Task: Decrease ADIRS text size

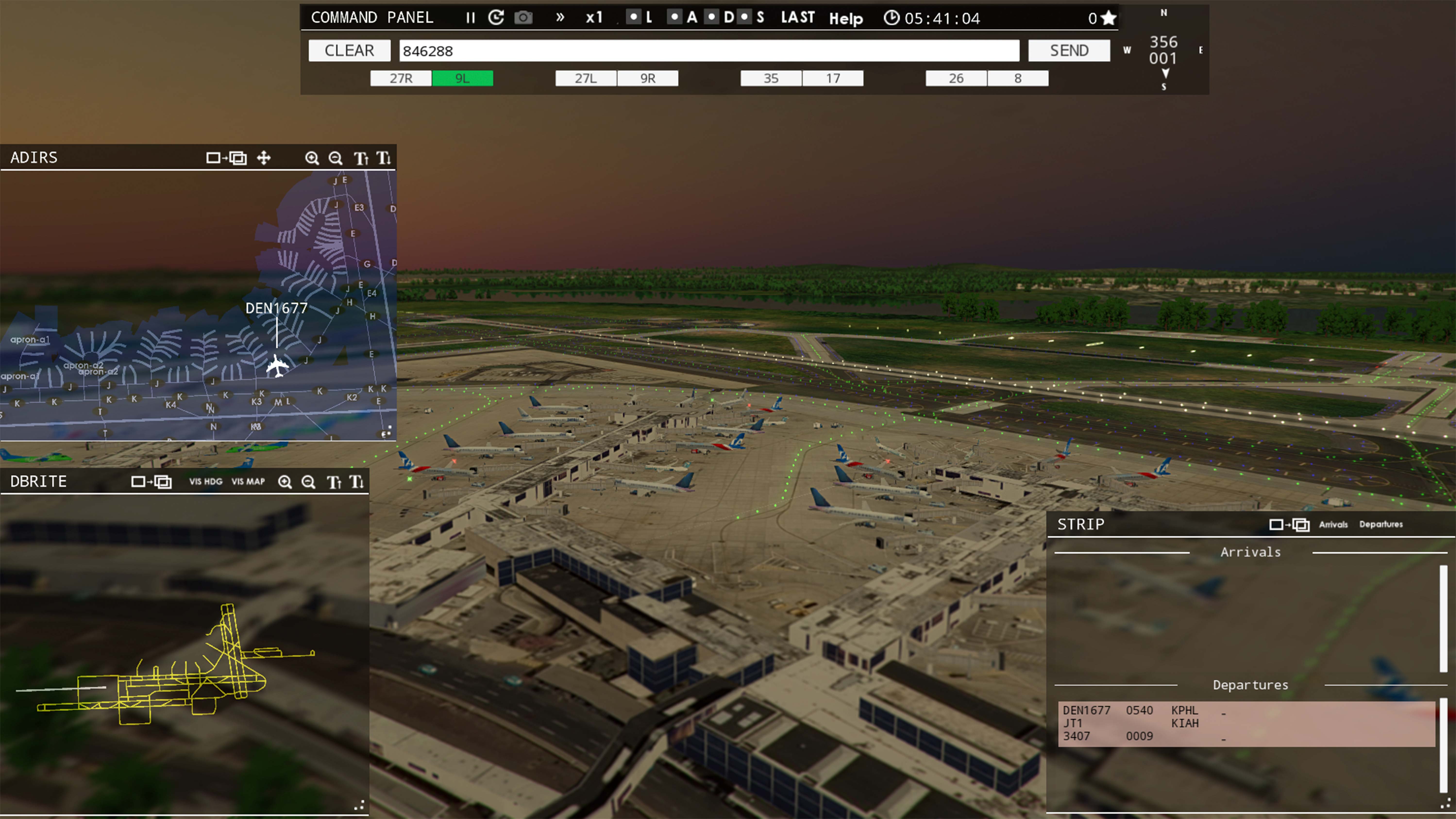Action: point(384,158)
